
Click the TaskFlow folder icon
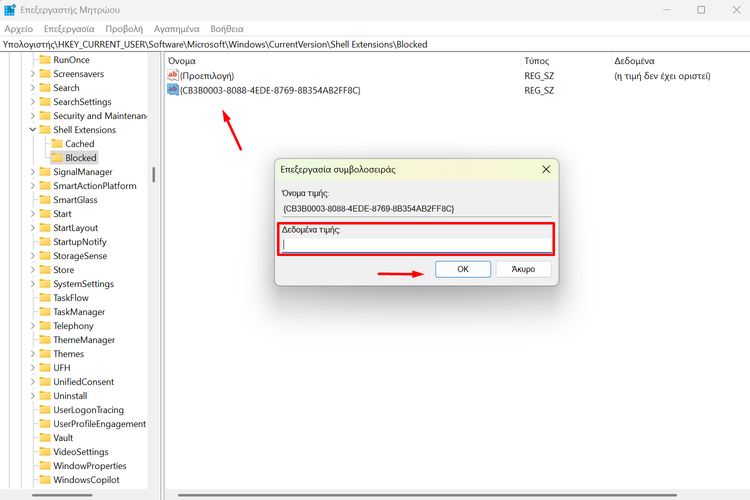point(45,298)
